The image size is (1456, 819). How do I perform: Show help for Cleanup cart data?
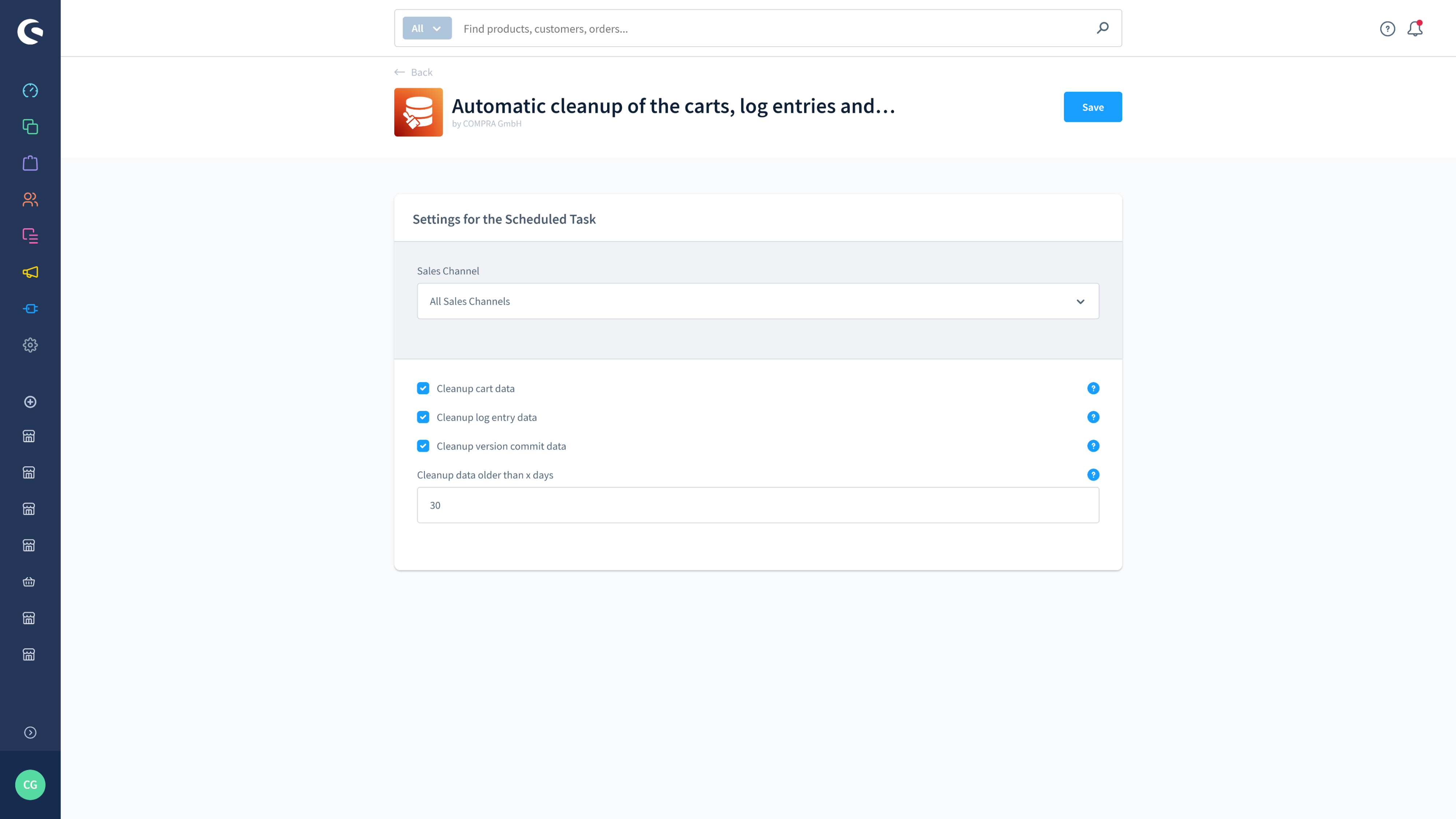[x=1093, y=388]
